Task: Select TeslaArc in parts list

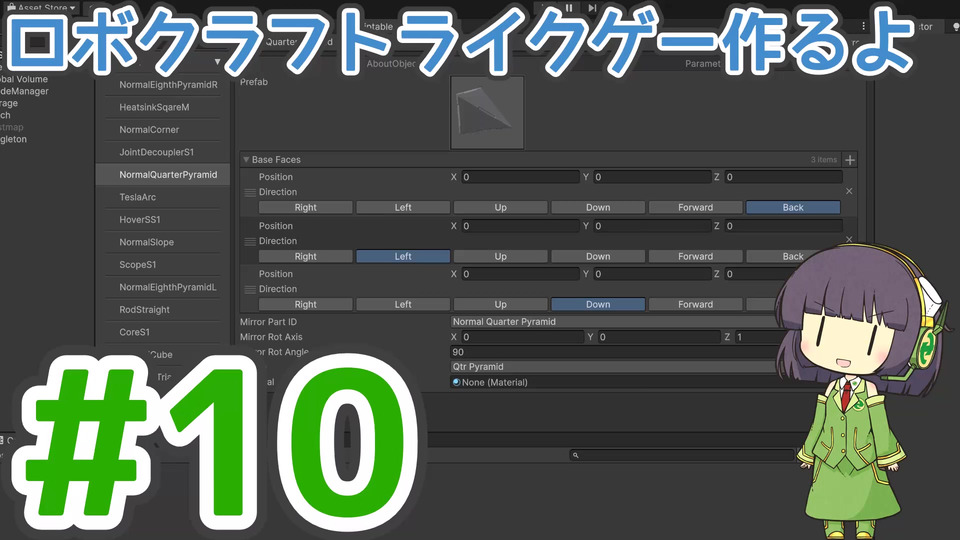Action: tap(138, 197)
